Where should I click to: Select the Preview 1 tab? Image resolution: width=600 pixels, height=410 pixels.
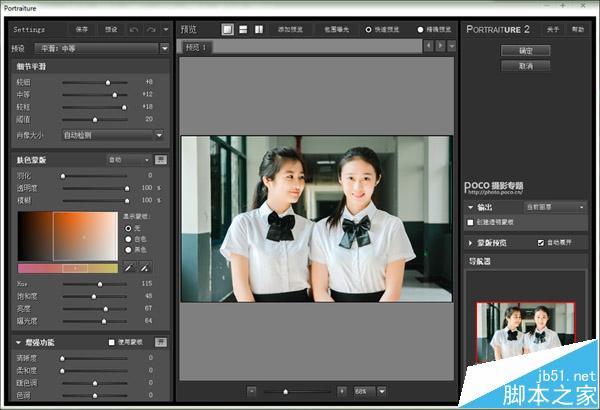point(196,47)
